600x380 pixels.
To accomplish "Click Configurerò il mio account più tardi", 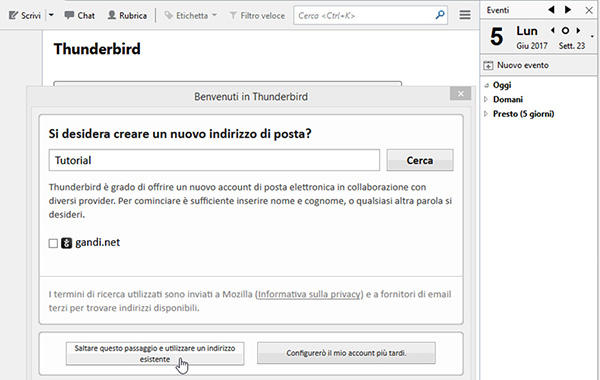I will [346, 353].
